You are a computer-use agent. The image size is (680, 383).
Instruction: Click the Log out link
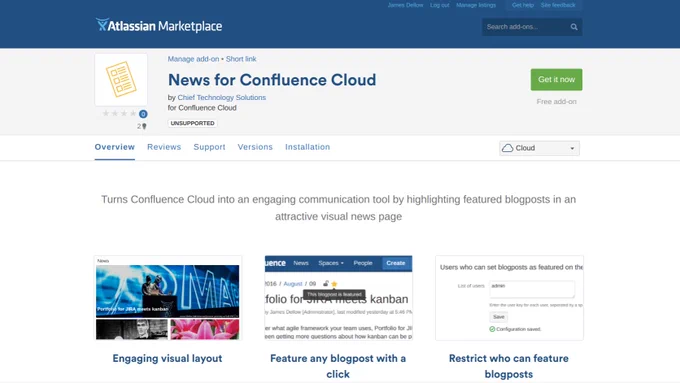coord(439,5)
